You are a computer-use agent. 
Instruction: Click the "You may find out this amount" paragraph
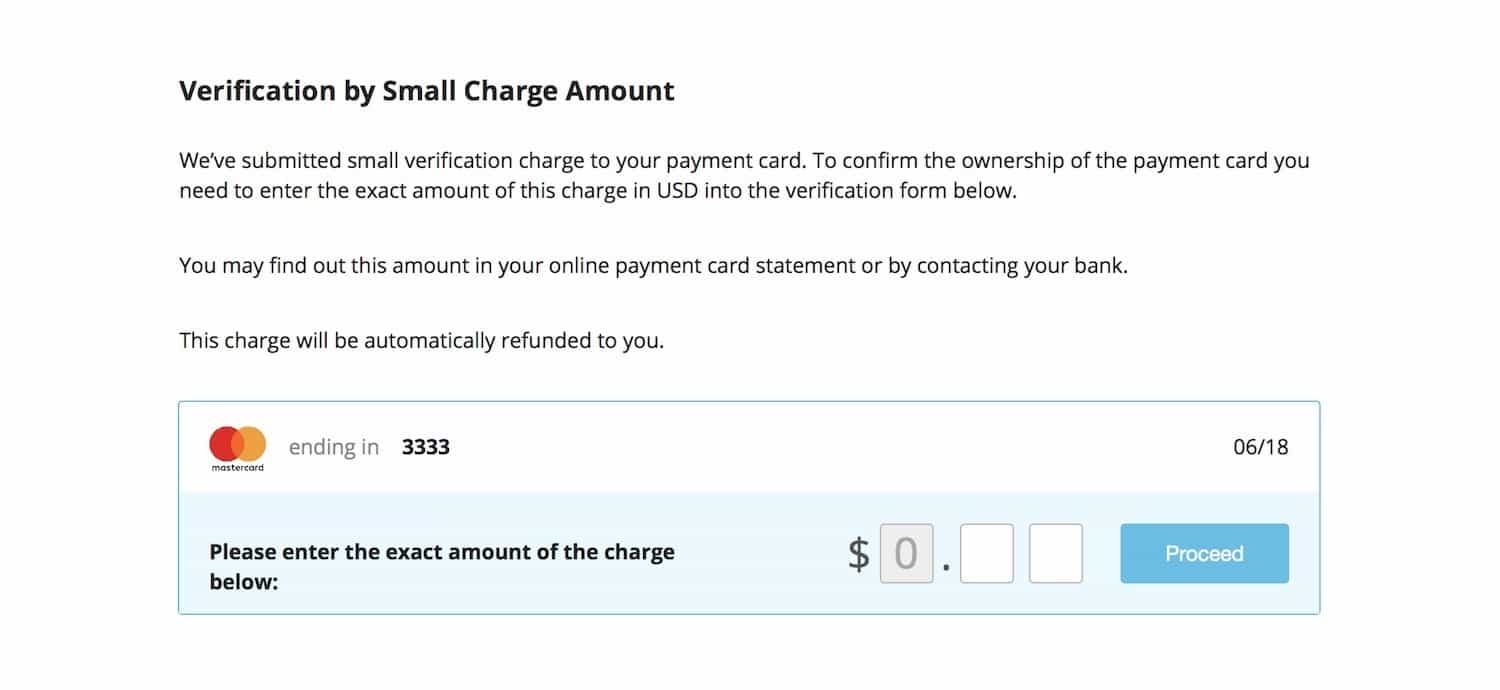click(653, 266)
